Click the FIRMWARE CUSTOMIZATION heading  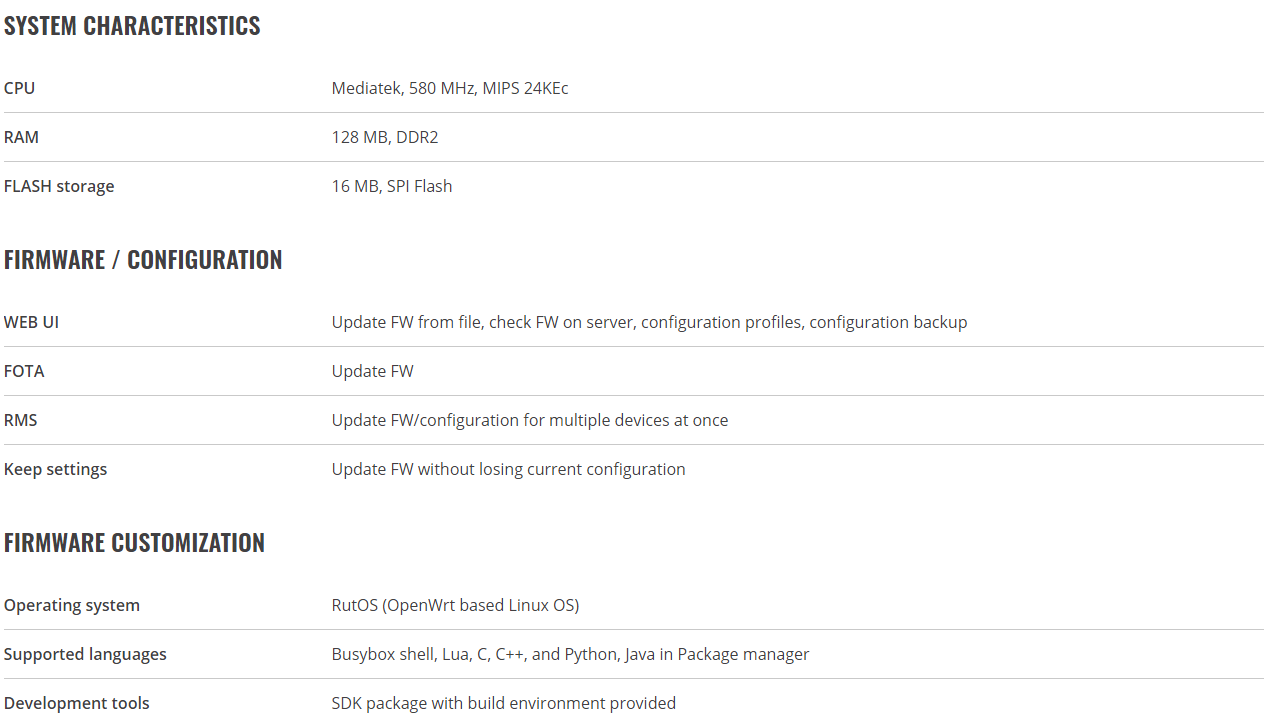(134, 543)
